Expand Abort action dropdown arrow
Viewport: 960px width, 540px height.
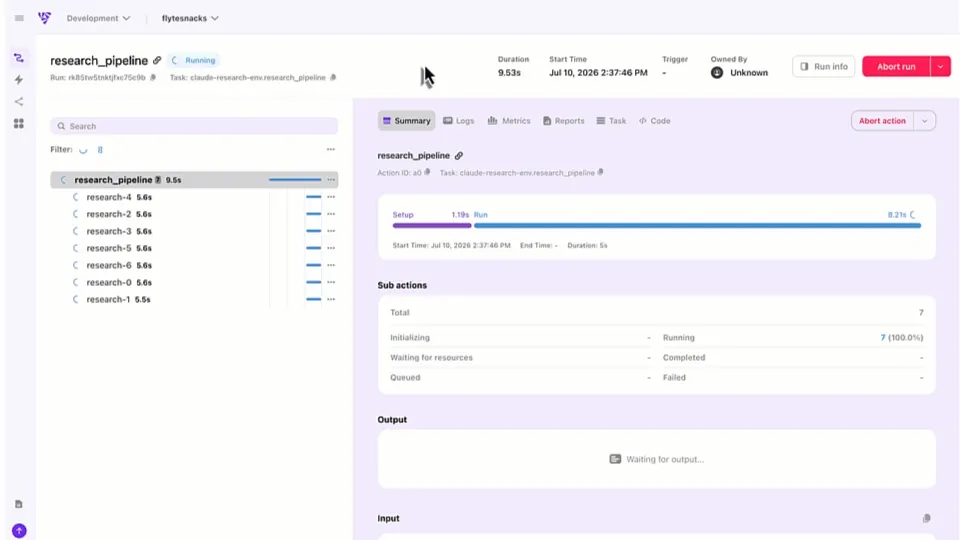924,121
